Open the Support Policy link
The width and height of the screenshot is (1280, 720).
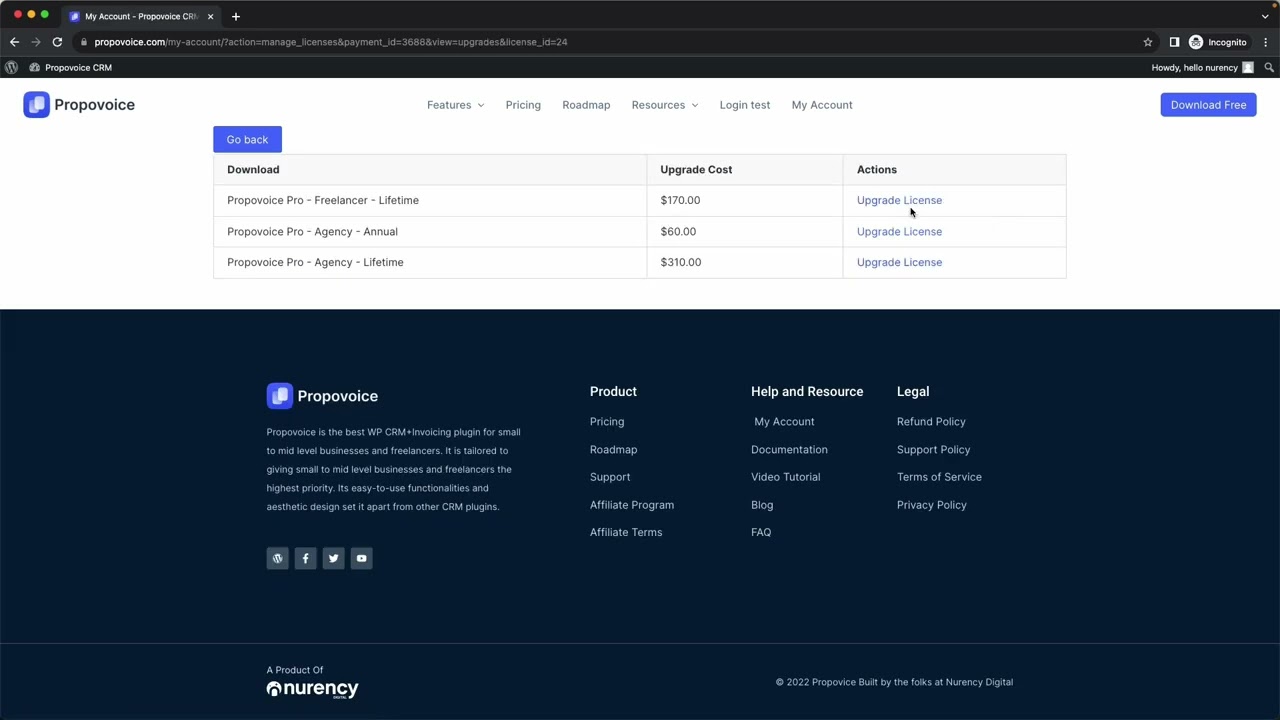pyautogui.click(x=933, y=450)
